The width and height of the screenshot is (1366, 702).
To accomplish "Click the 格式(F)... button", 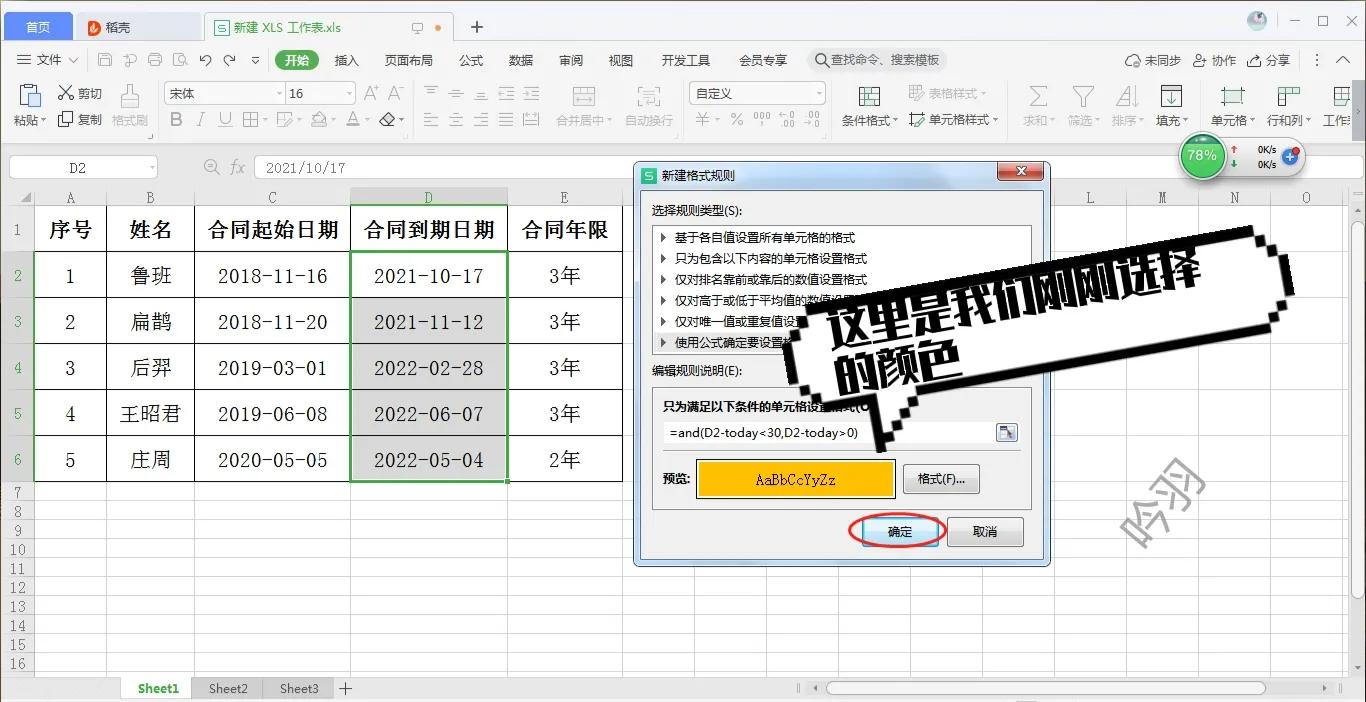I will click(941, 479).
